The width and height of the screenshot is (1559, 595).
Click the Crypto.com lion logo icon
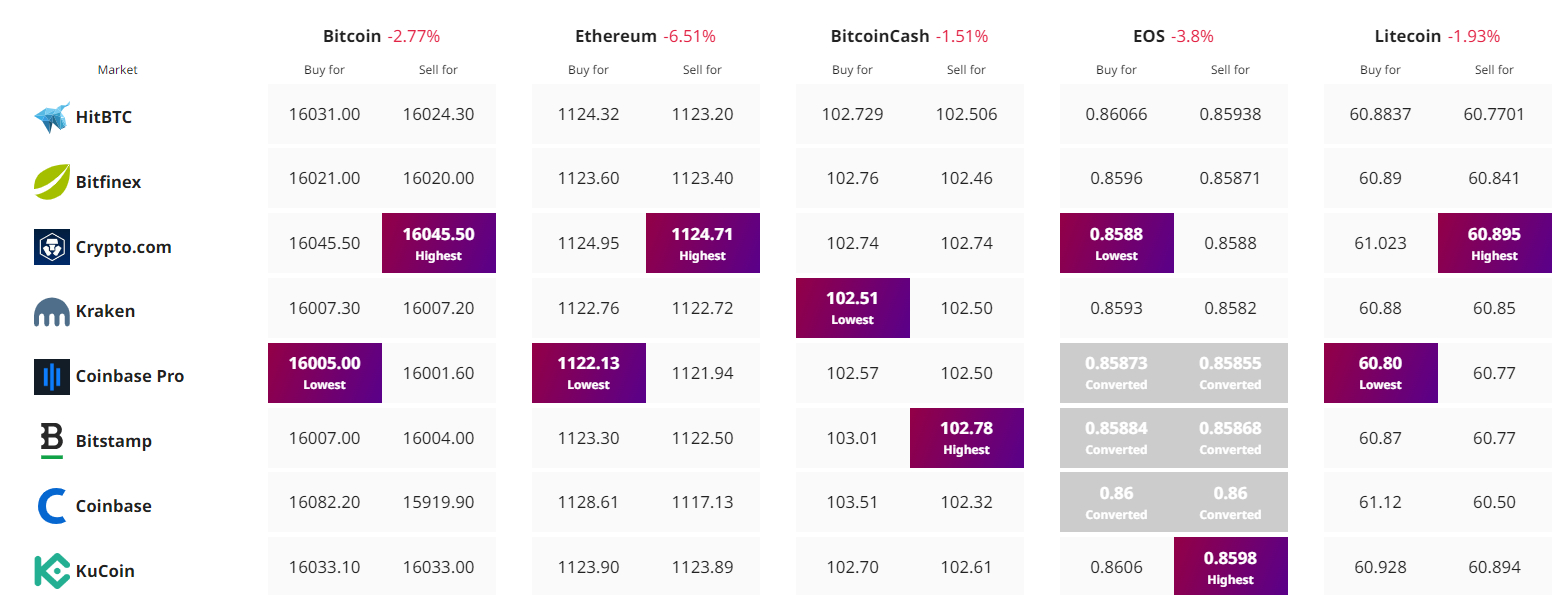52,247
